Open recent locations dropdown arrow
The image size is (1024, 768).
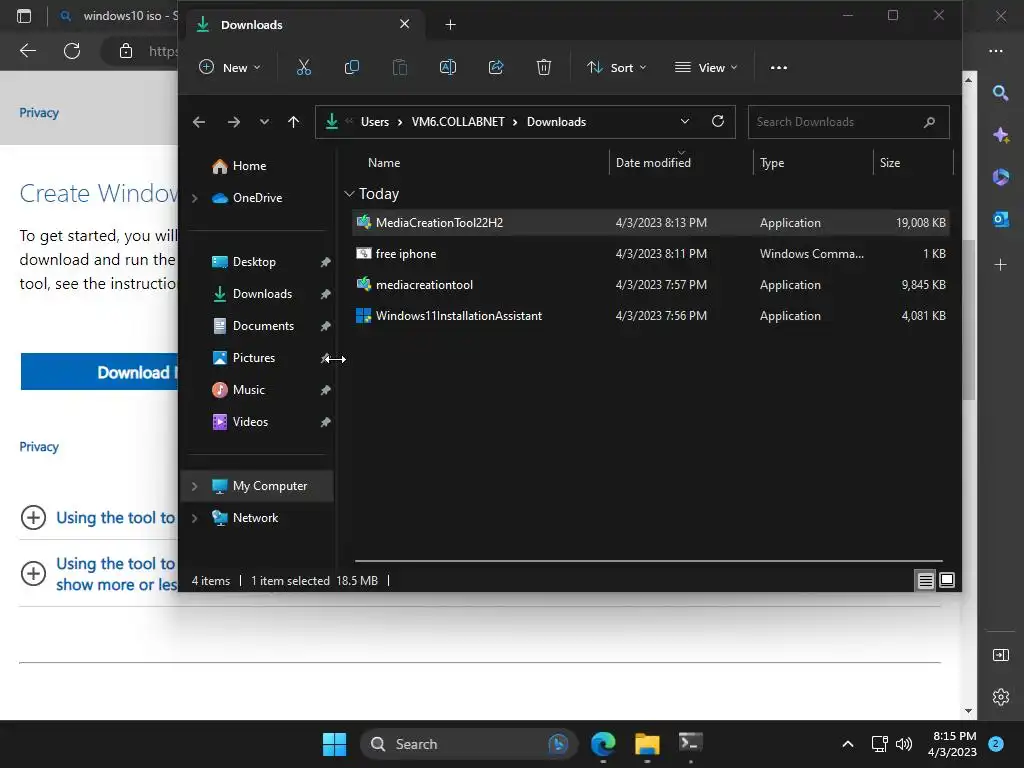(x=264, y=122)
